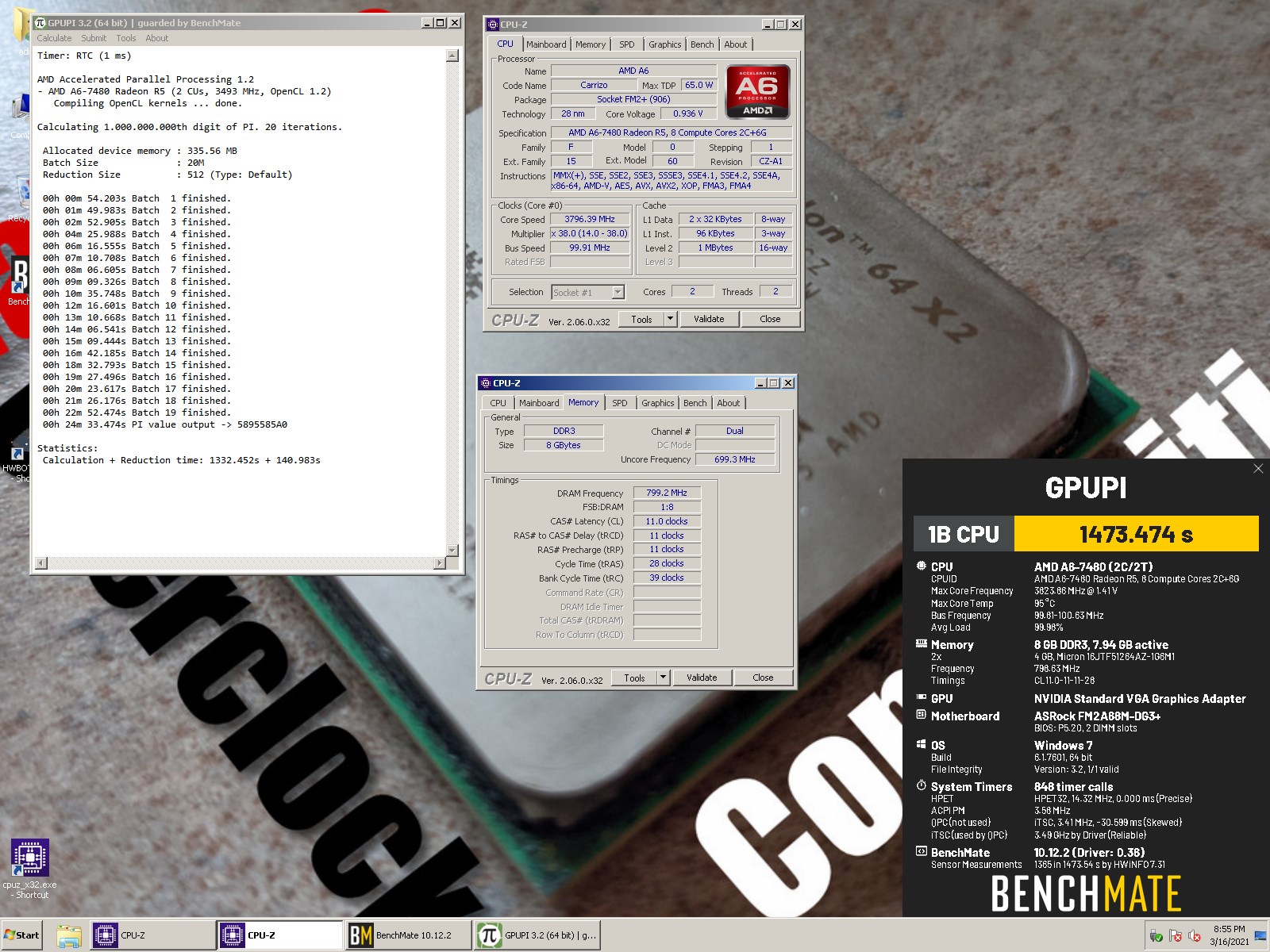Click the BenchMate section icon in result panel

[x=922, y=851]
